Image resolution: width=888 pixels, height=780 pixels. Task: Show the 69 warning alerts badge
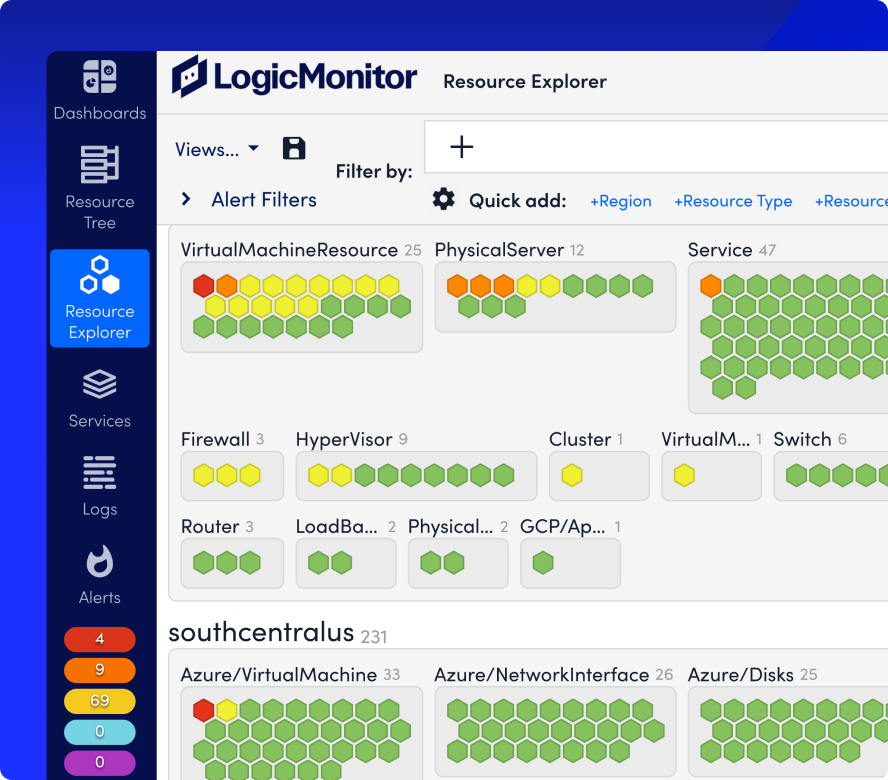(x=100, y=701)
